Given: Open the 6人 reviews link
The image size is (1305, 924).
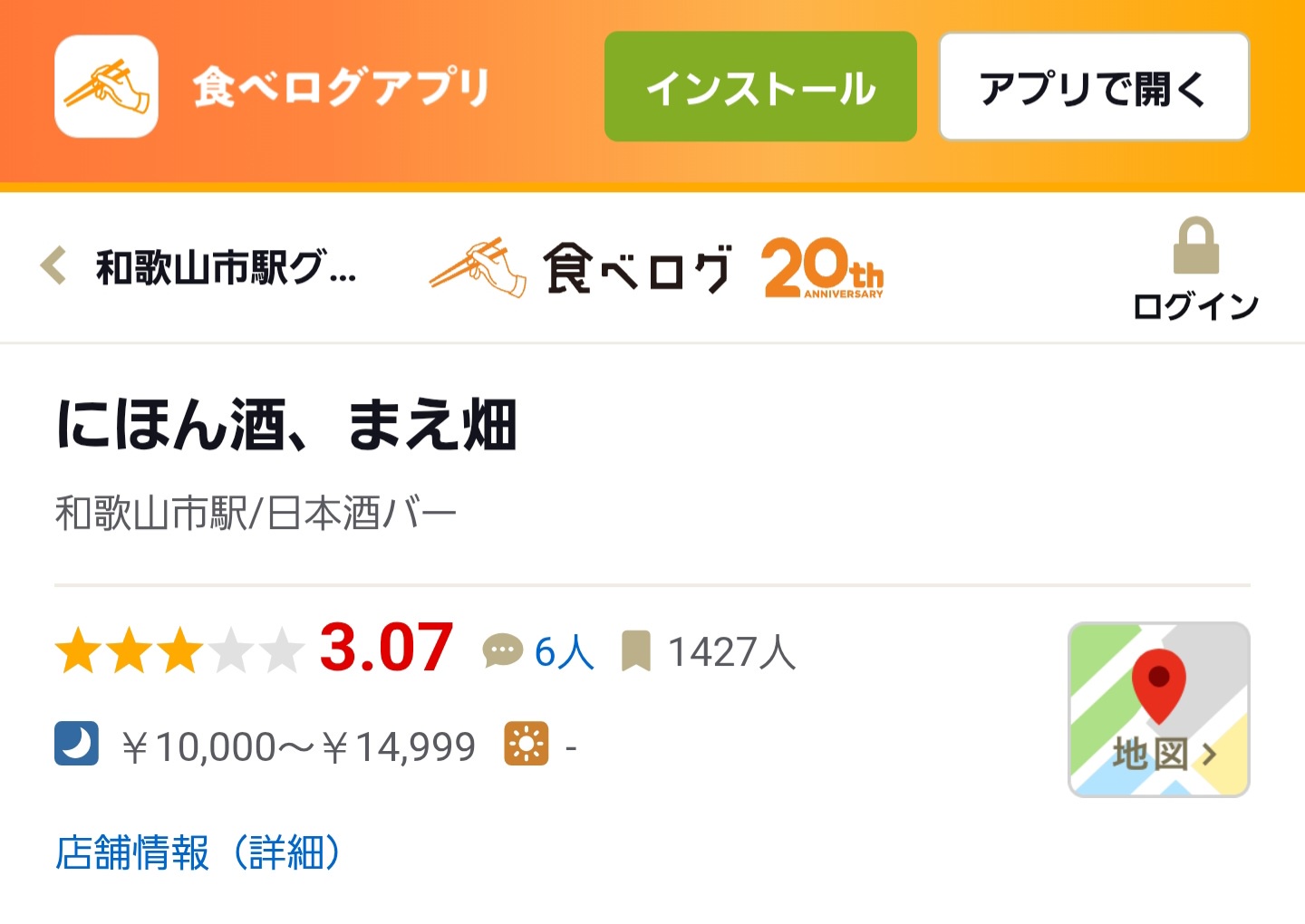Looking at the screenshot, I should coord(564,652).
